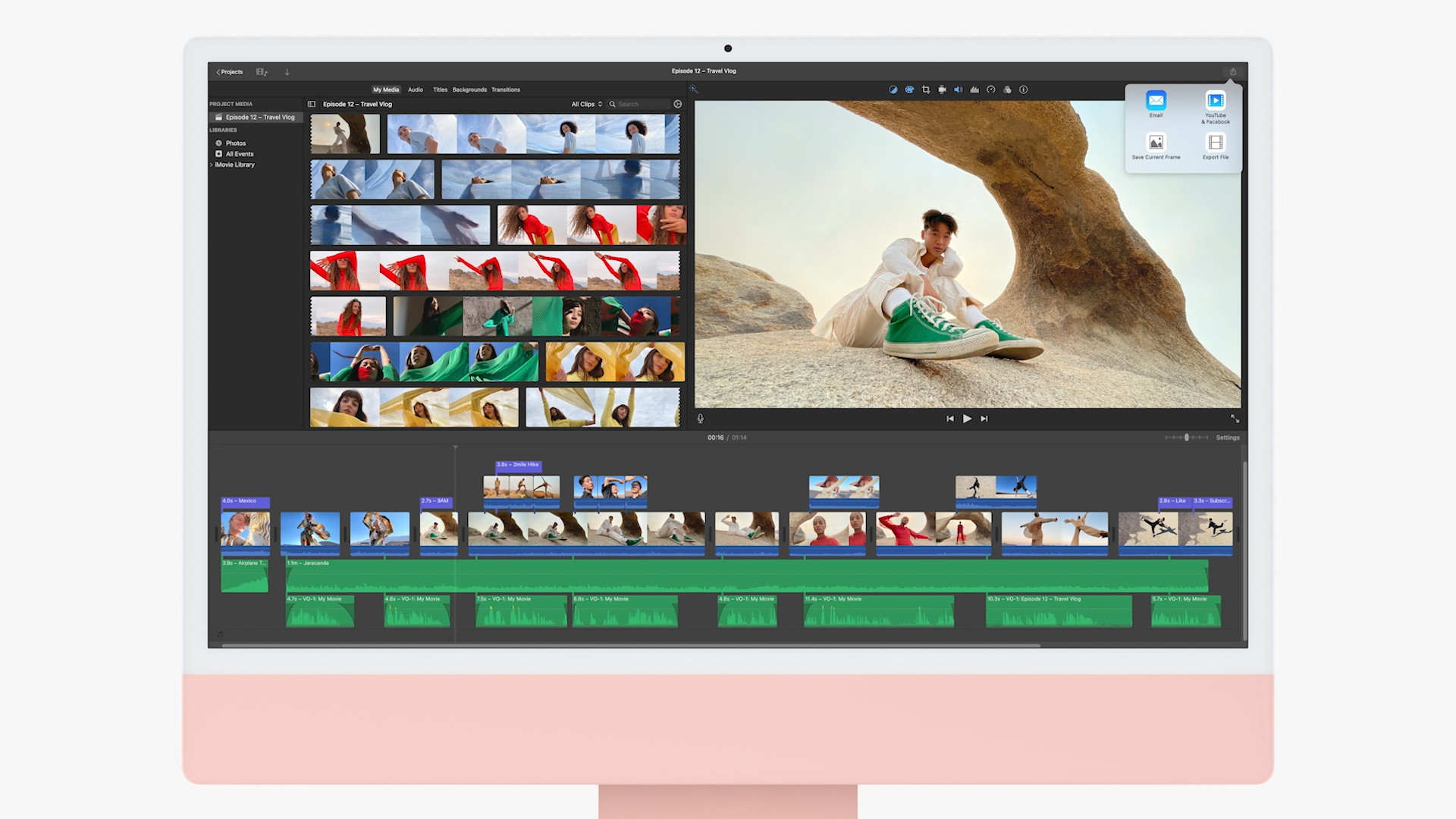Click the media browser Search field
The height and width of the screenshot is (819, 1456).
pyautogui.click(x=641, y=104)
